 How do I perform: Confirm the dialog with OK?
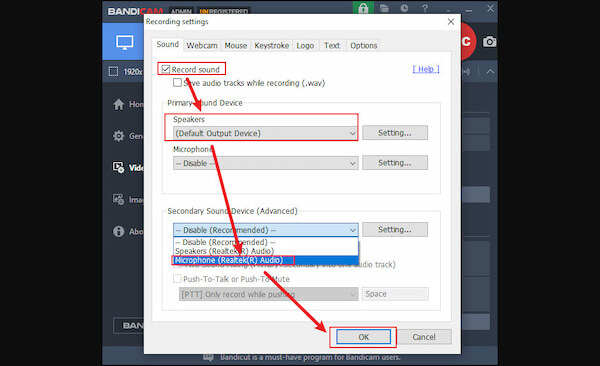tap(364, 337)
